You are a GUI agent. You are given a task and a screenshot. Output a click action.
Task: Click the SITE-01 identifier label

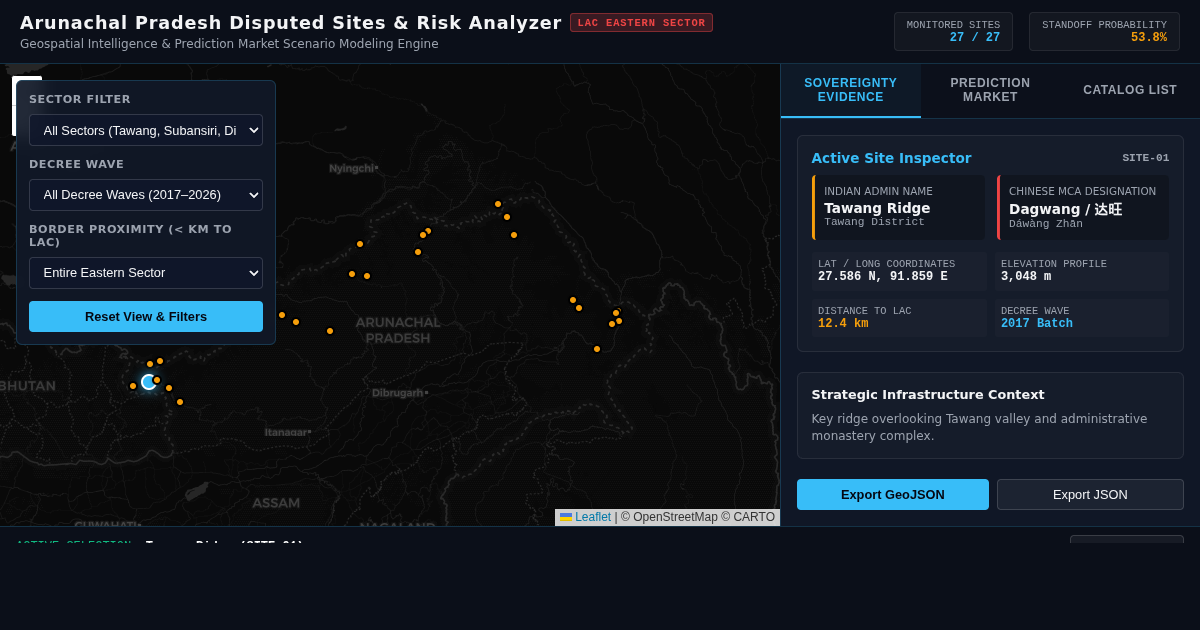[x=1146, y=158]
